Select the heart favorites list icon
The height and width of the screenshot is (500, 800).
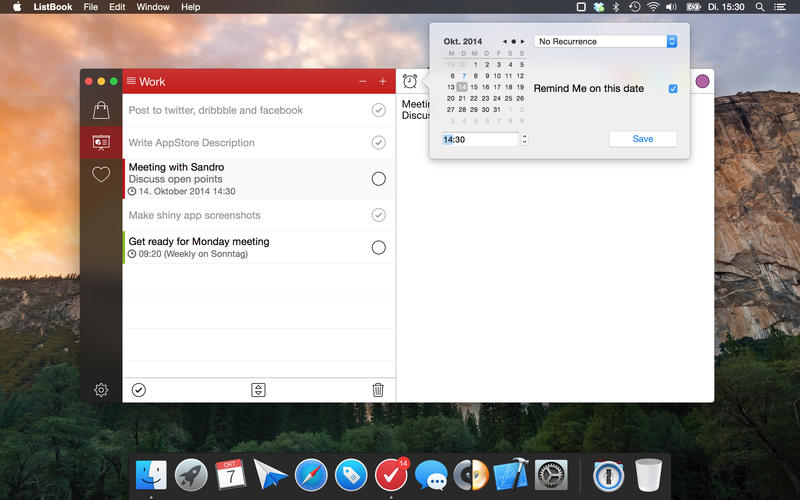click(101, 174)
